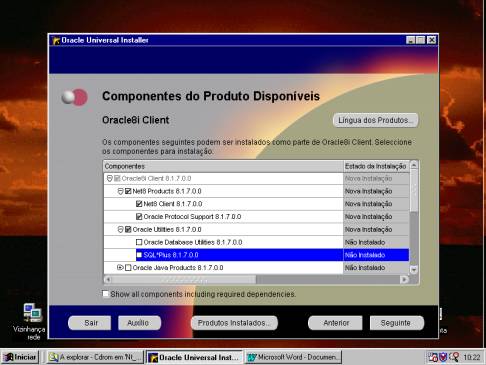Click the Seguinte button
Viewport: 486px width, 365px height.
[x=397, y=323]
